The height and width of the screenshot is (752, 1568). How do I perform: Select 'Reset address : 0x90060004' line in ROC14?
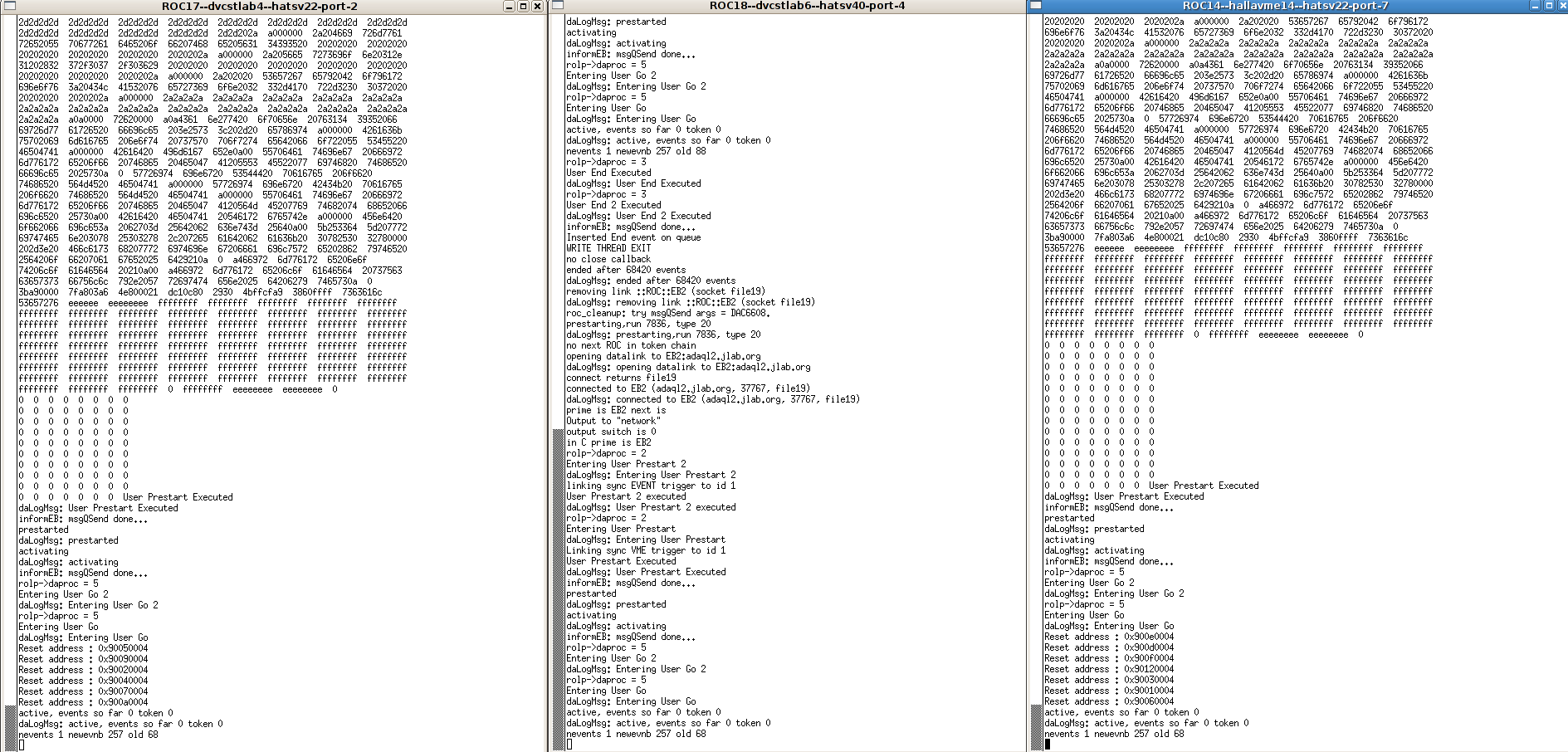point(1109,701)
